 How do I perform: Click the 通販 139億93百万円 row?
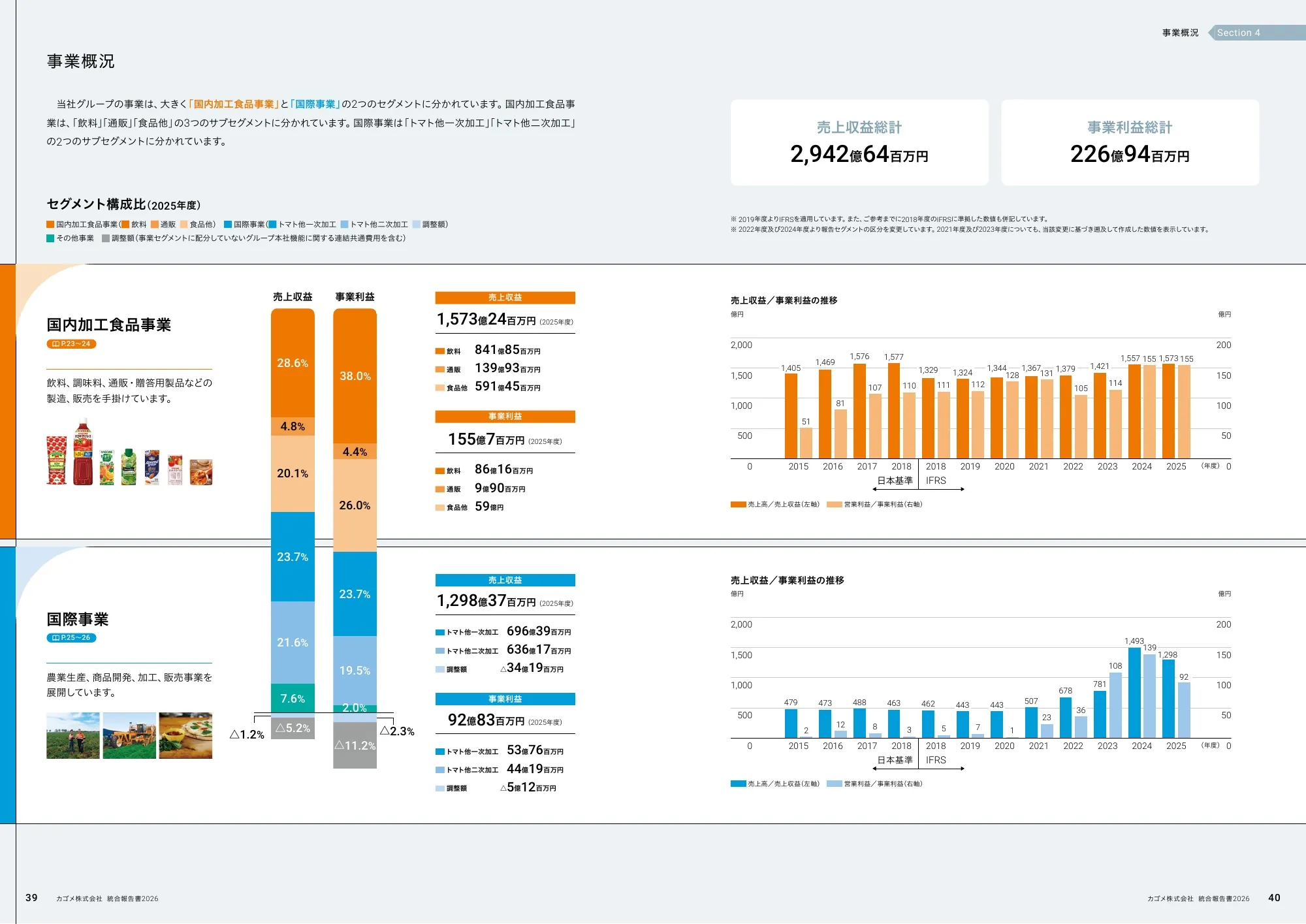click(x=488, y=368)
